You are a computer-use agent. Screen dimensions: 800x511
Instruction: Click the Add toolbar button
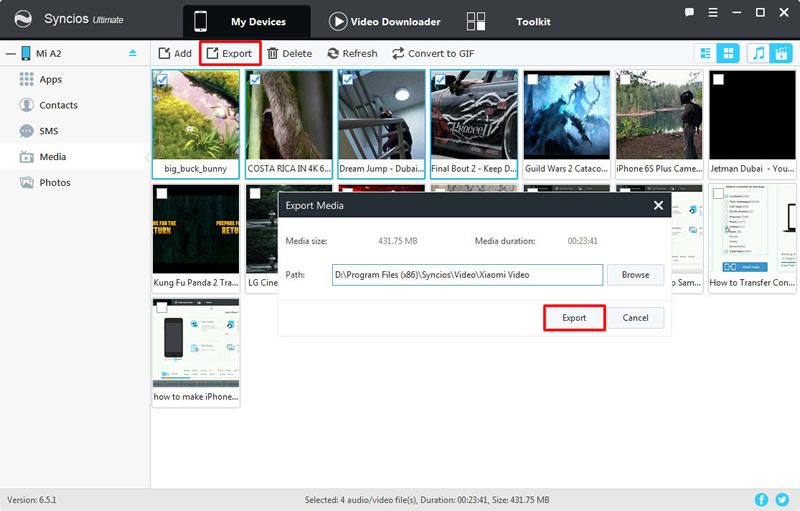(175, 53)
